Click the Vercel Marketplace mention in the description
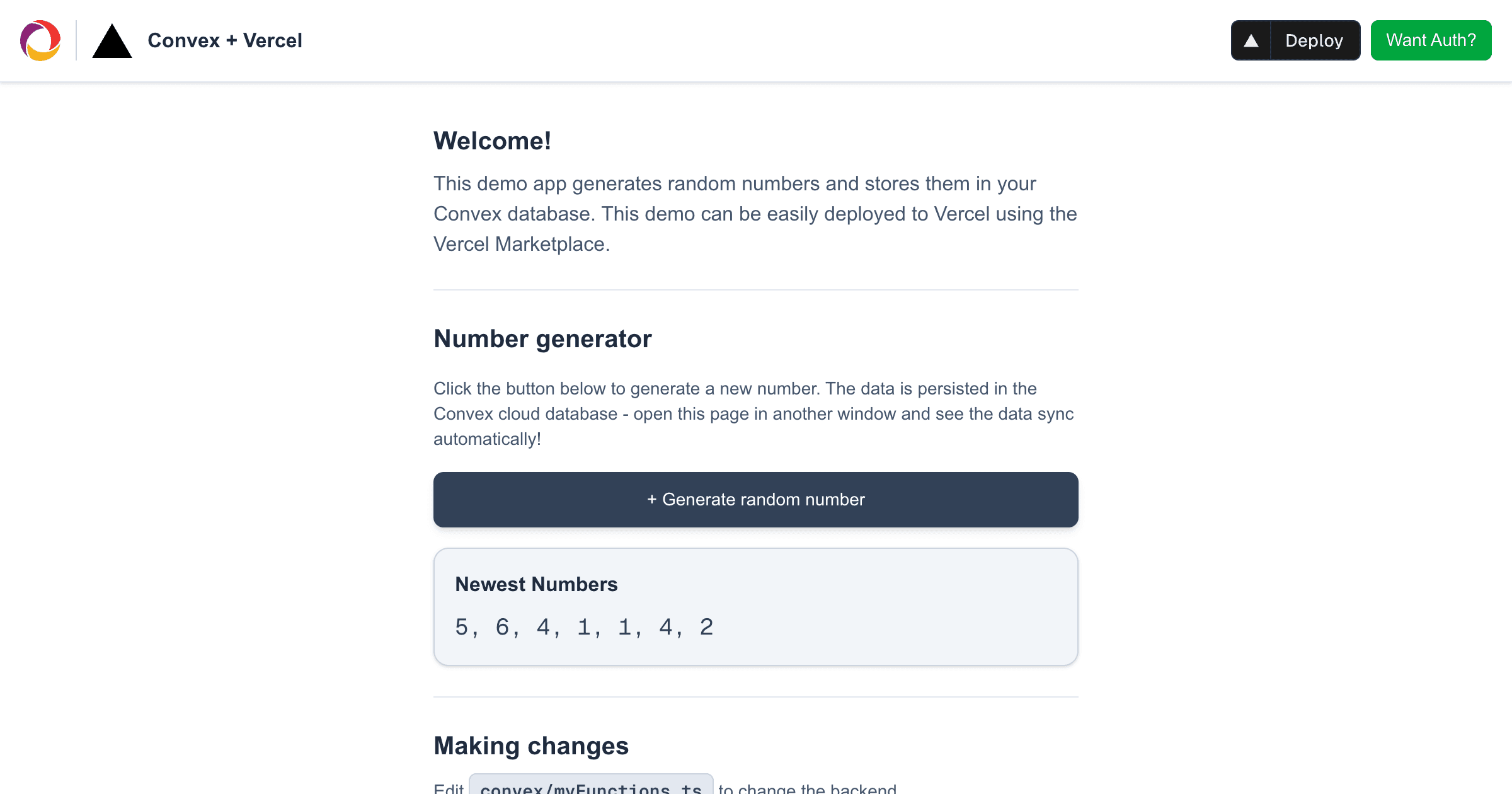This screenshot has height=794, width=1512. click(520, 243)
